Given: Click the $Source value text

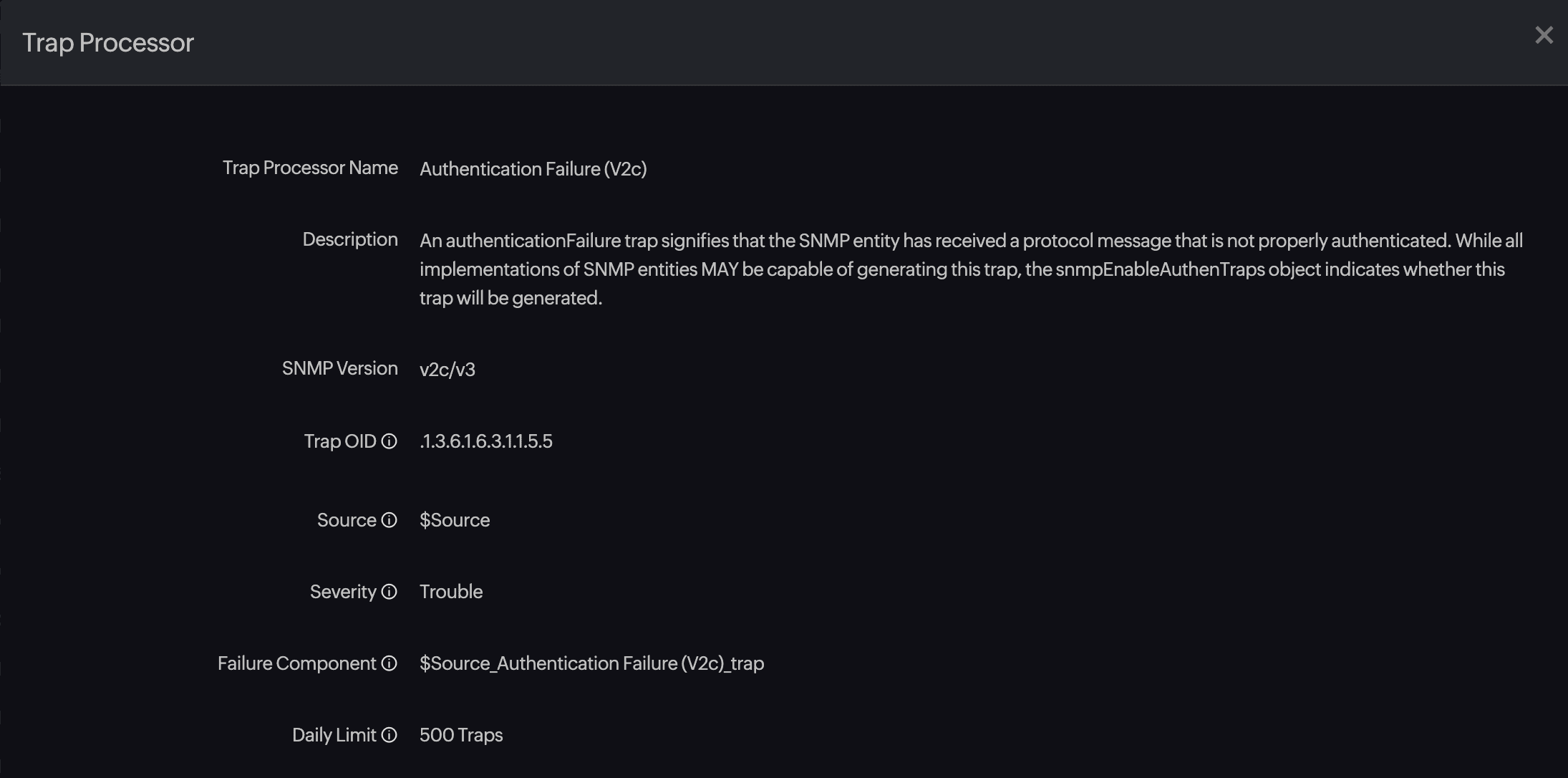Looking at the screenshot, I should (x=454, y=520).
